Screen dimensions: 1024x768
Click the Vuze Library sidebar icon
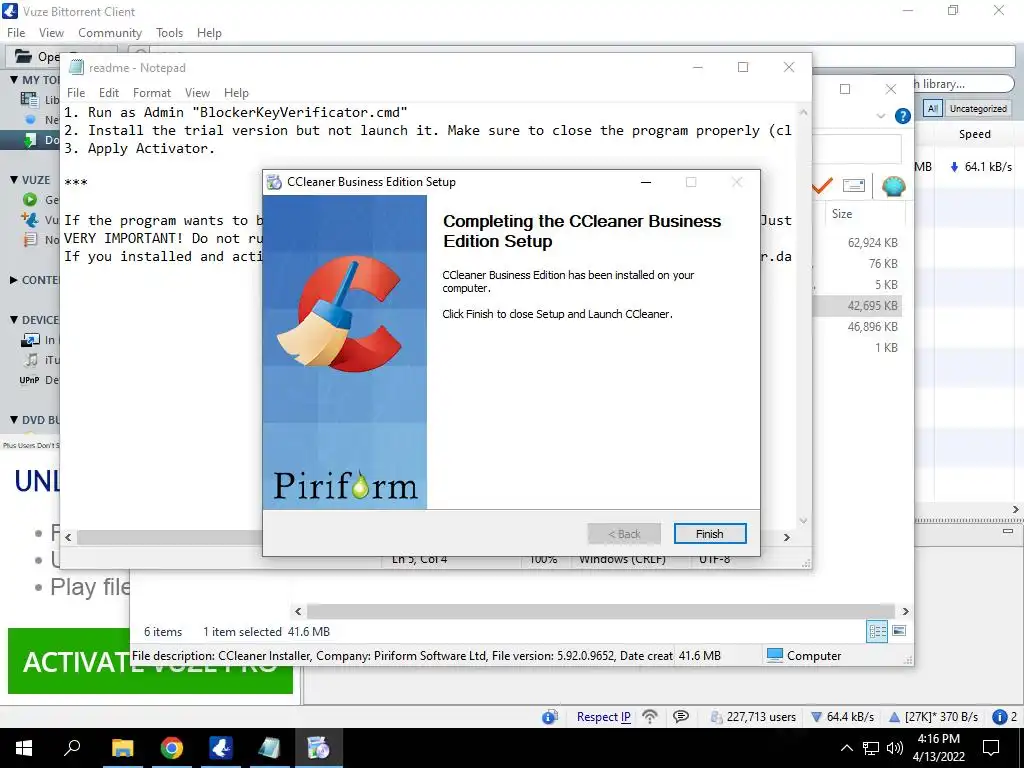point(29,99)
